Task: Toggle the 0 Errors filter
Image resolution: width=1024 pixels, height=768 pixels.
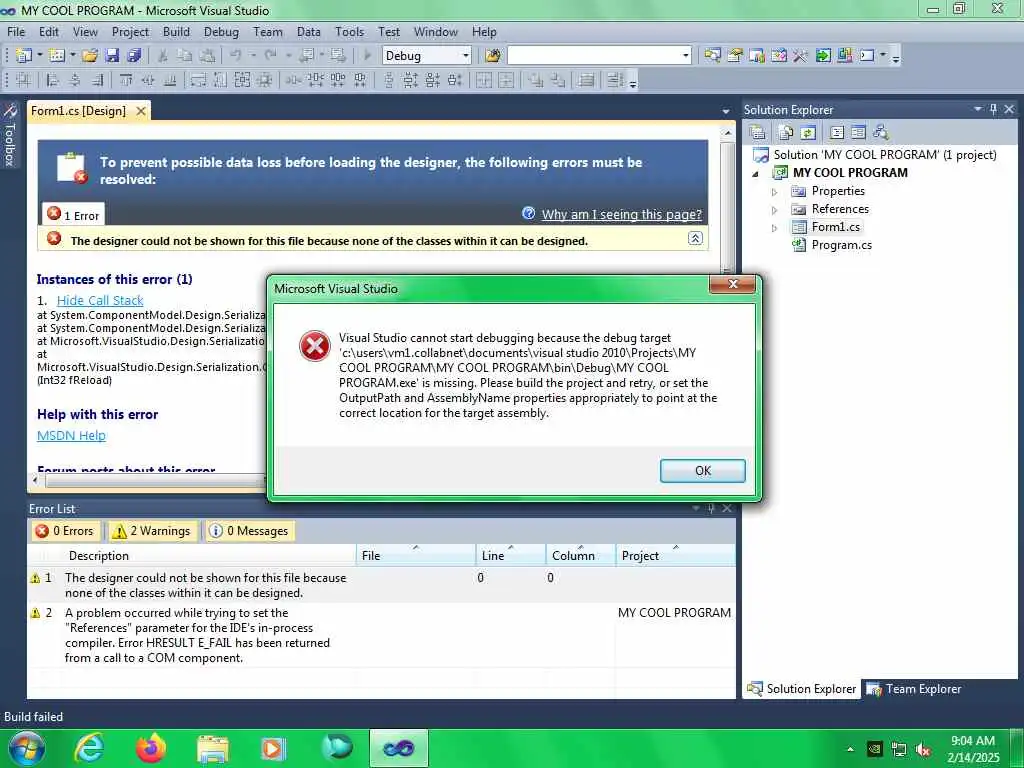Action: click(x=65, y=531)
